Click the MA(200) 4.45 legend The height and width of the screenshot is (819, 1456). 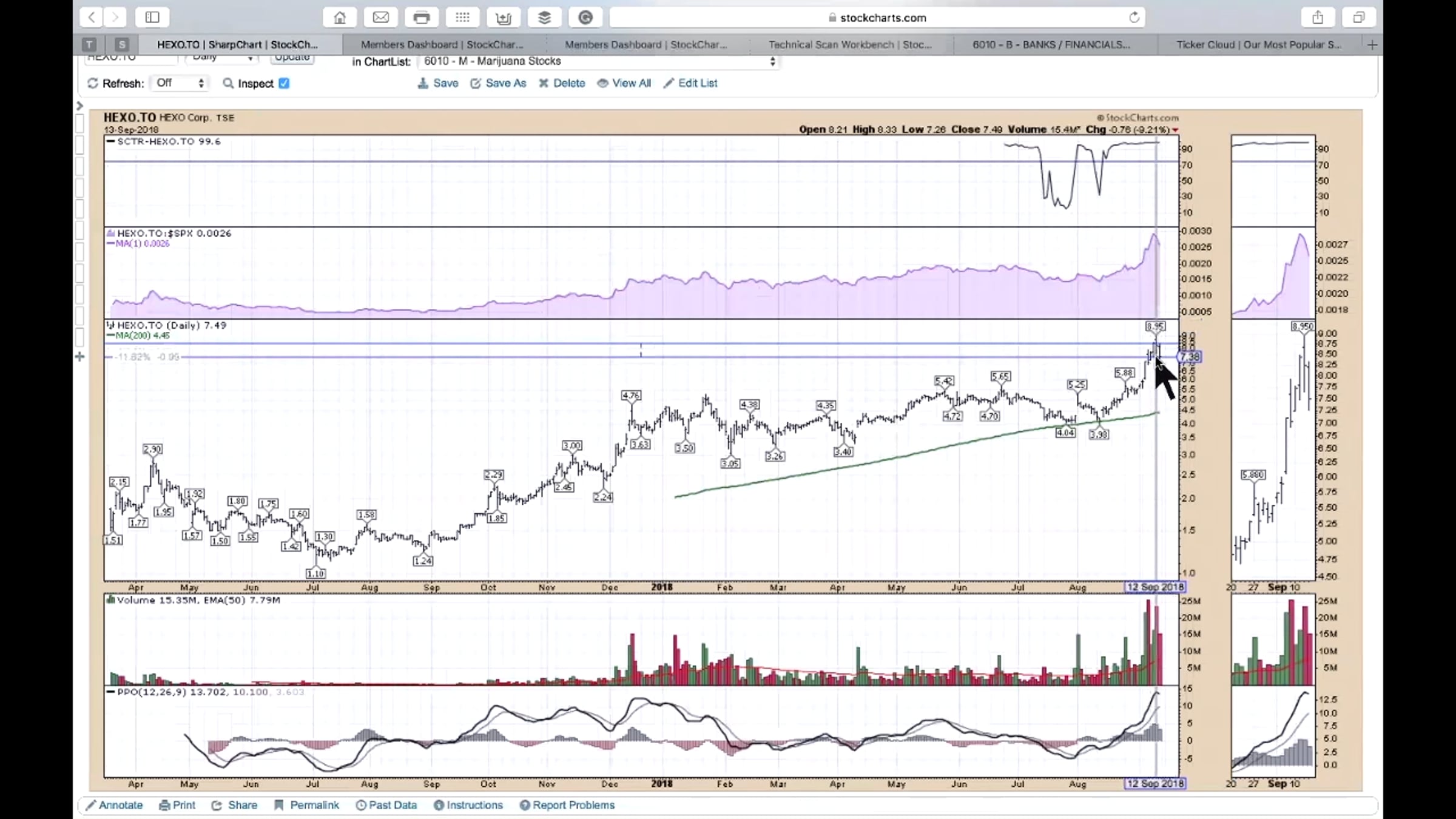point(138,335)
